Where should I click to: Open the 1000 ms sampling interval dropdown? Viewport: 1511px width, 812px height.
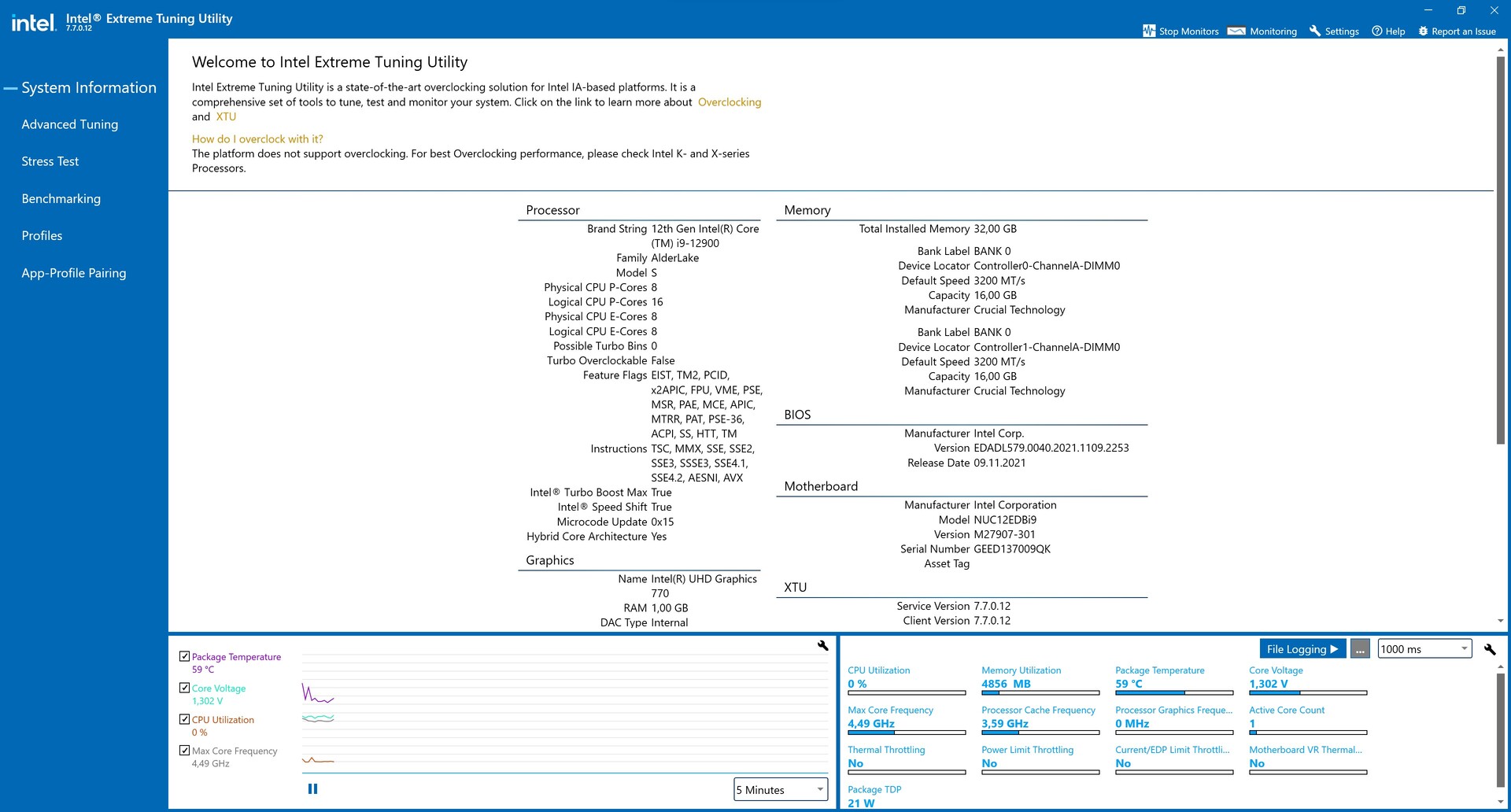[1424, 649]
